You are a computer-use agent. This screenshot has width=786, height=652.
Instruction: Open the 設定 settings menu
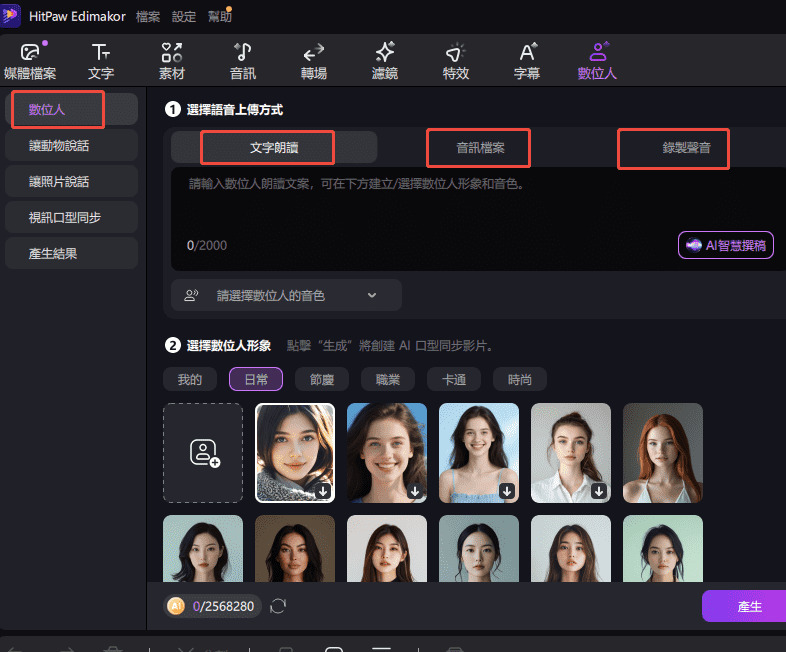pyautogui.click(x=184, y=17)
